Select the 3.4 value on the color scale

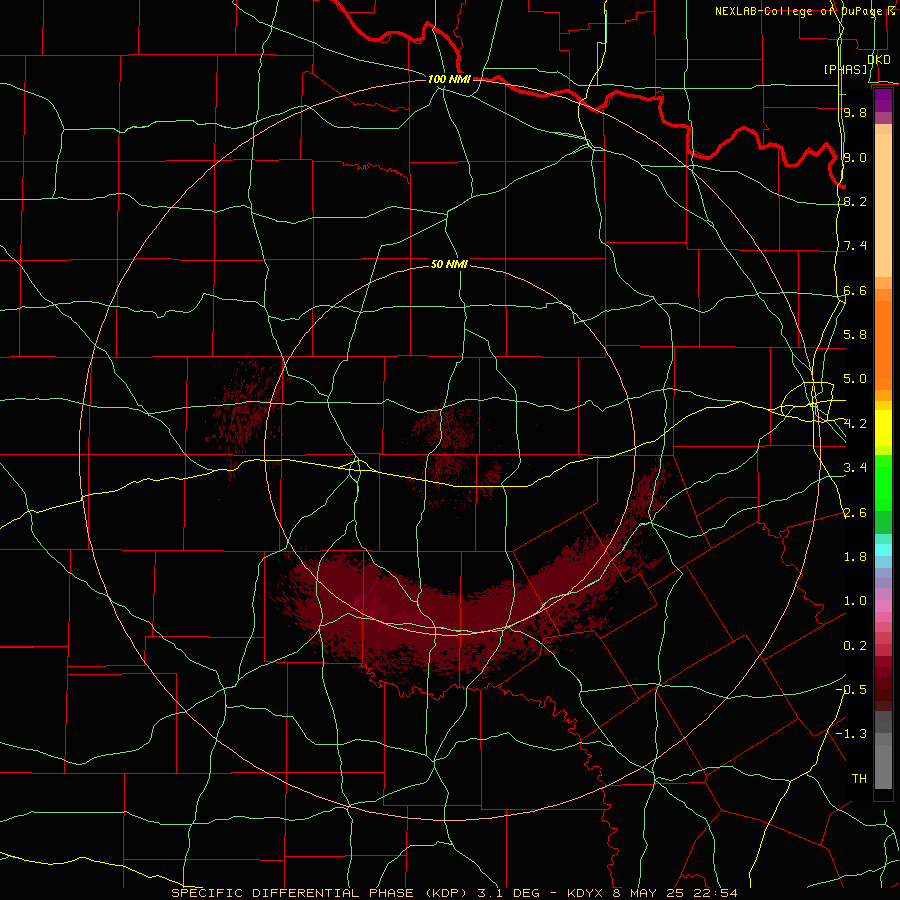855,468
